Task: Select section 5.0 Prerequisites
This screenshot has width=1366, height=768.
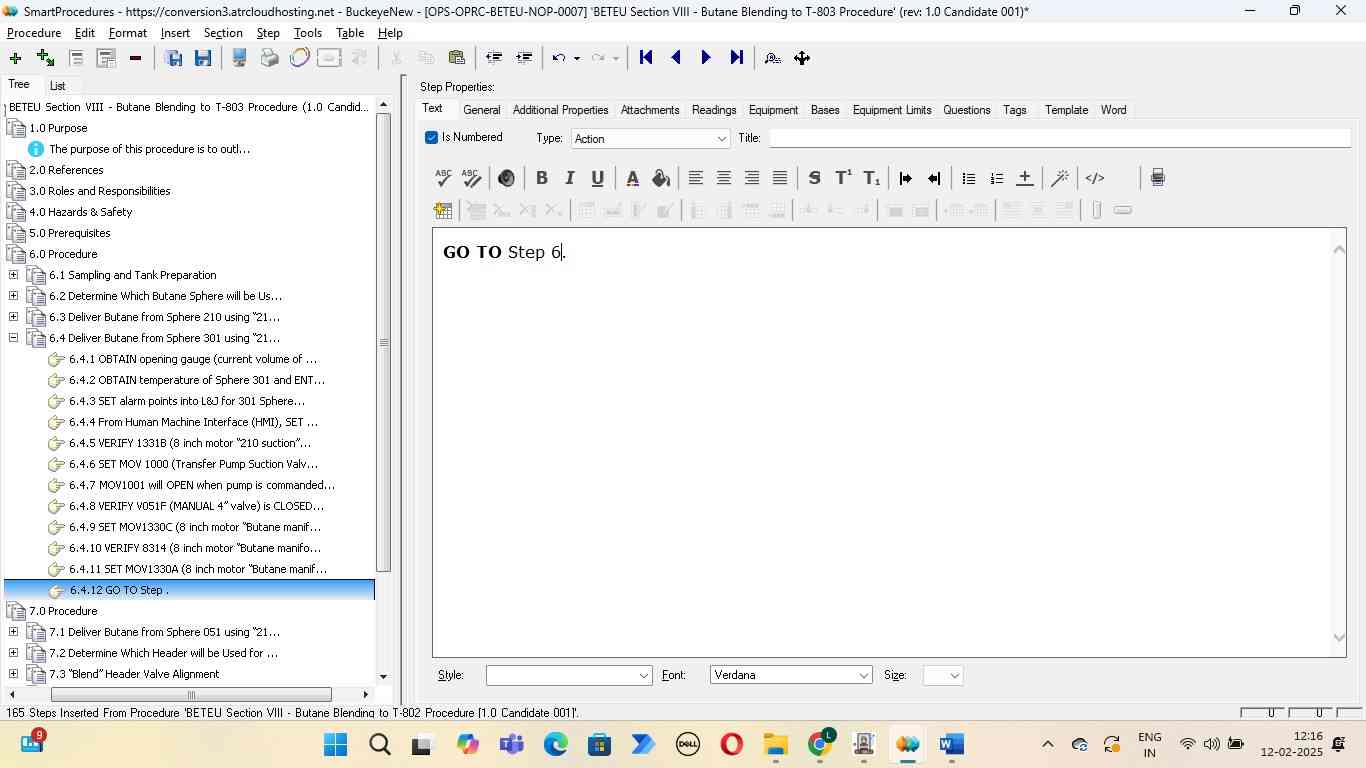Action: click(70, 233)
